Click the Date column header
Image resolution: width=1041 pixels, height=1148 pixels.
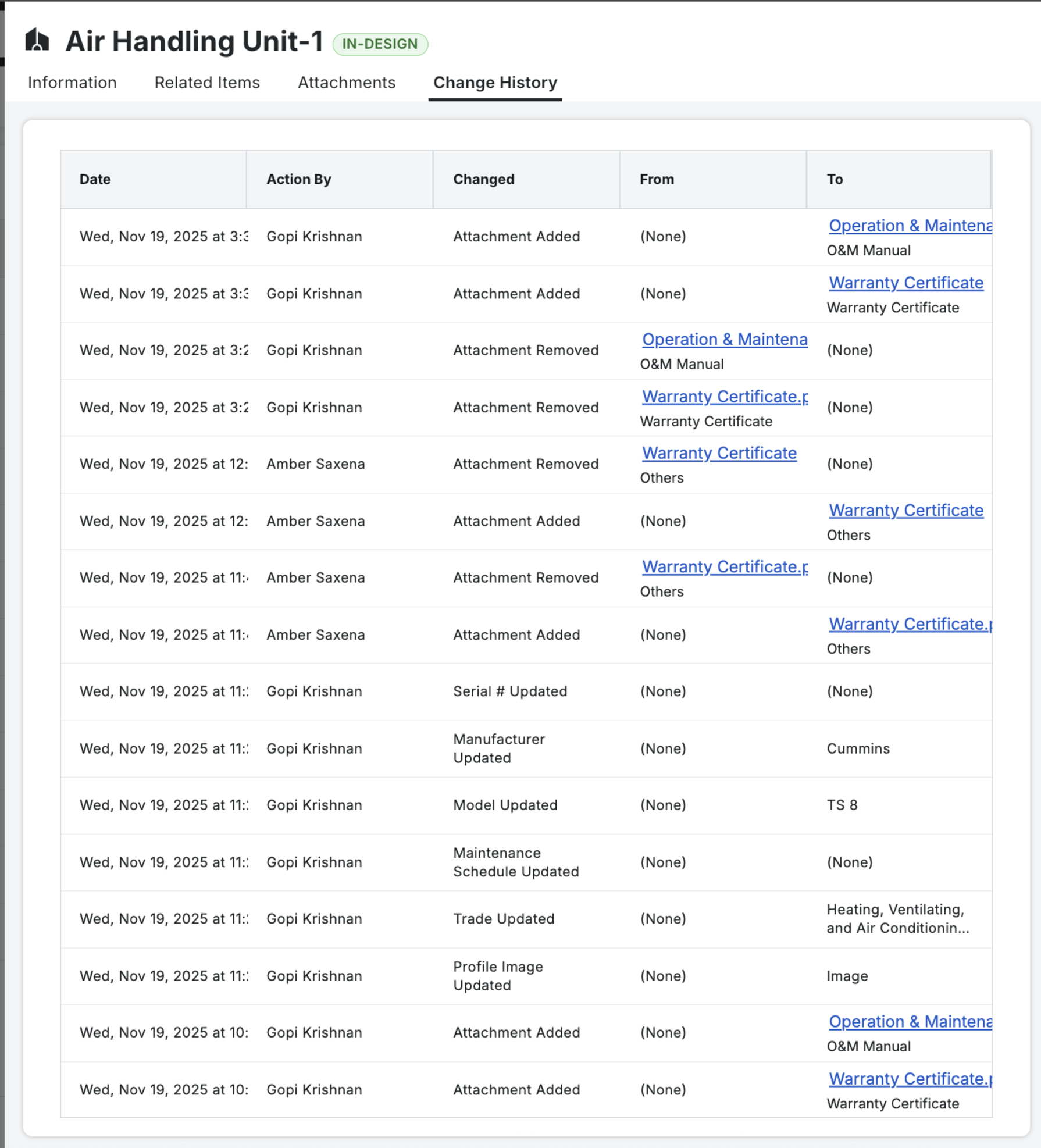[x=95, y=179]
